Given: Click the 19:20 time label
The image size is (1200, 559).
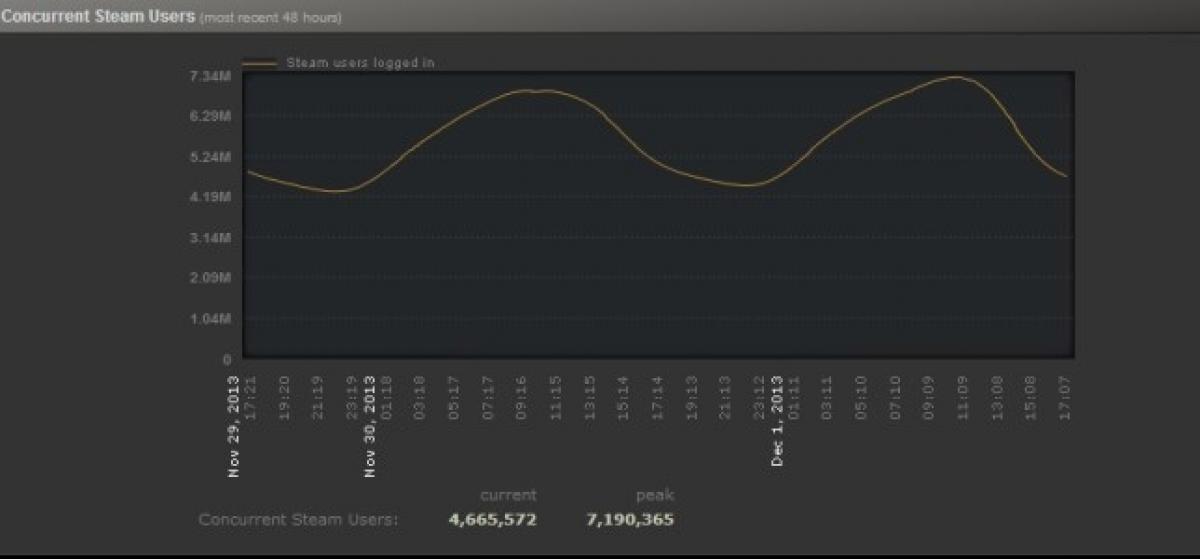Looking at the screenshot, I should pyautogui.click(x=284, y=397).
